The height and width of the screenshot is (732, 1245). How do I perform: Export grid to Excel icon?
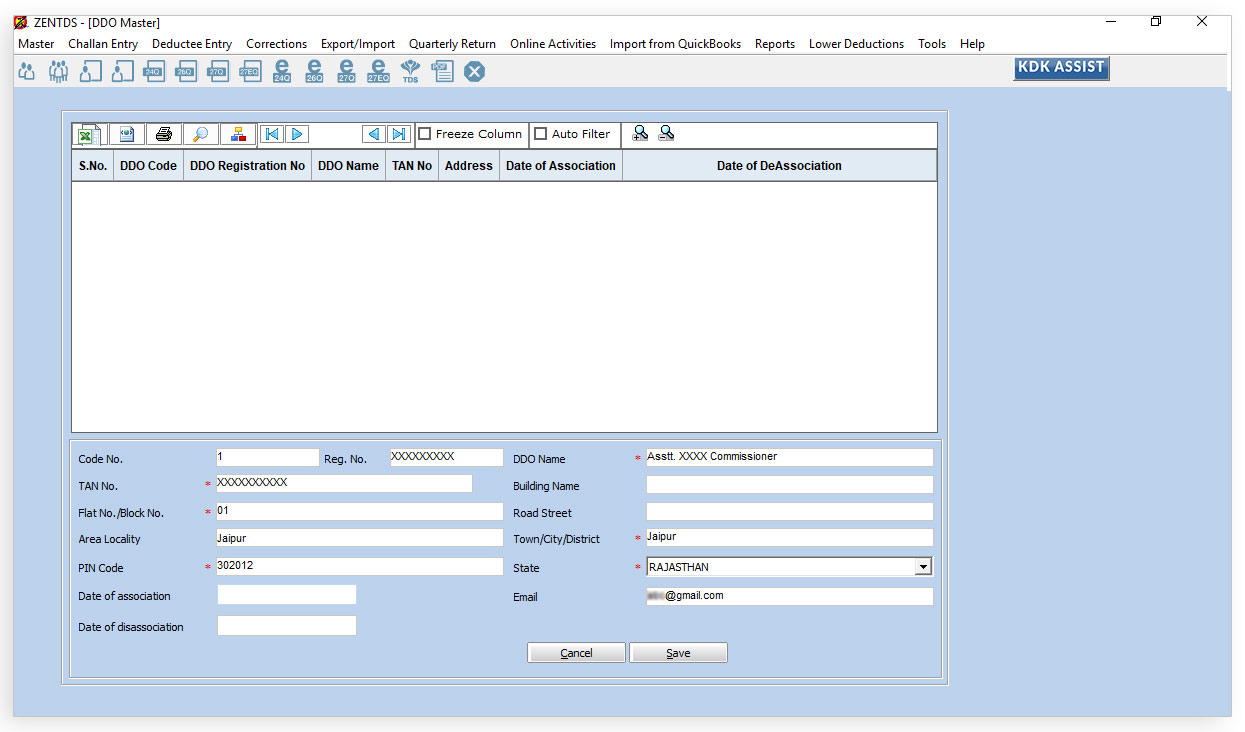coord(87,135)
